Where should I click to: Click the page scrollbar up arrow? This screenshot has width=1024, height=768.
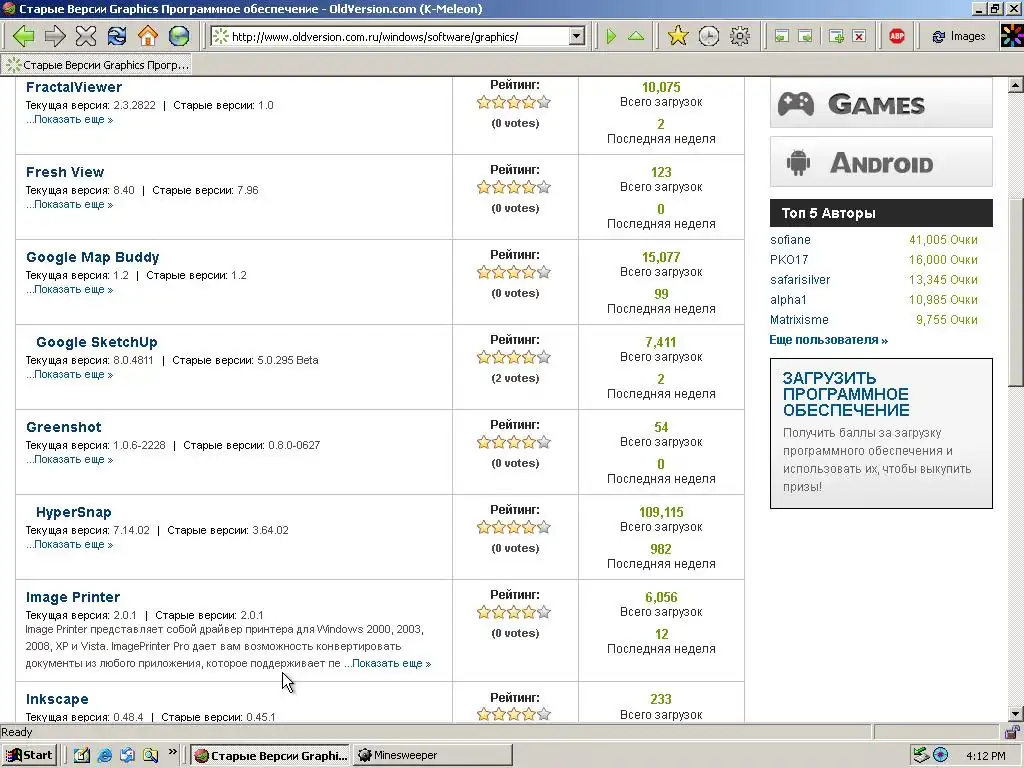pyautogui.click(x=1016, y=85)
